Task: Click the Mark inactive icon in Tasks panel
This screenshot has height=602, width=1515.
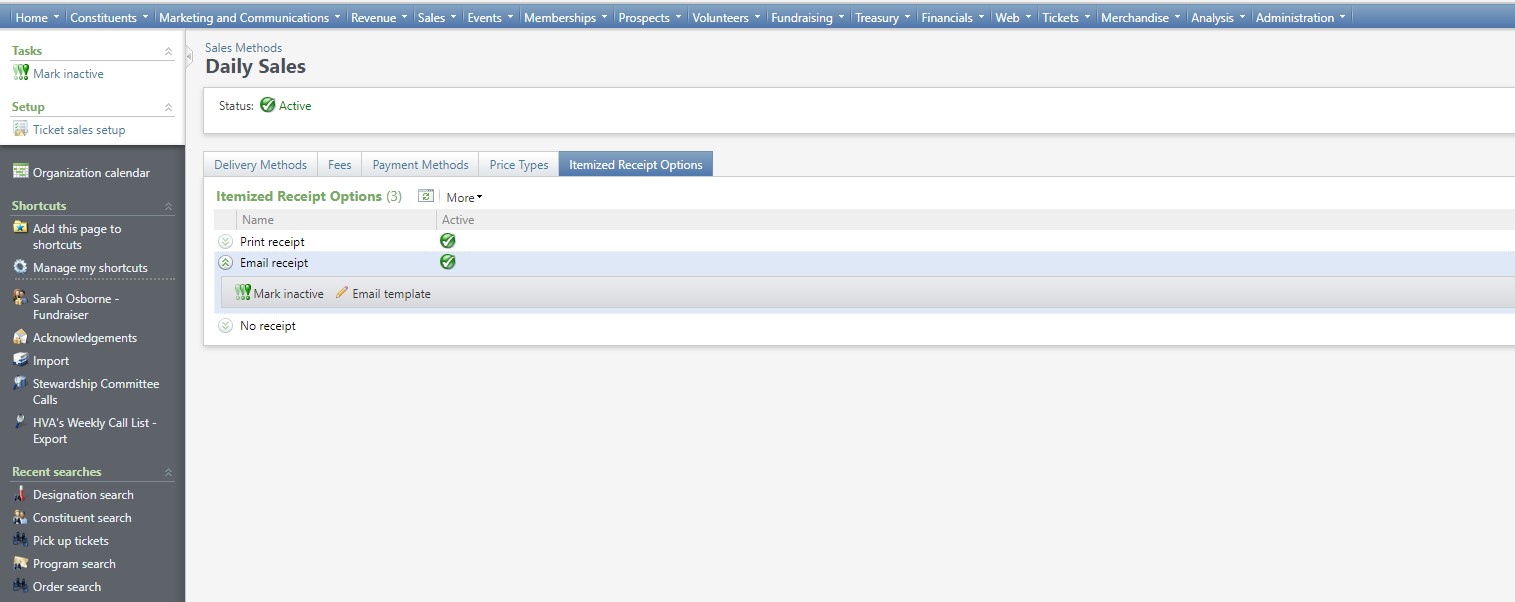Action: click(x=21, y=73)
